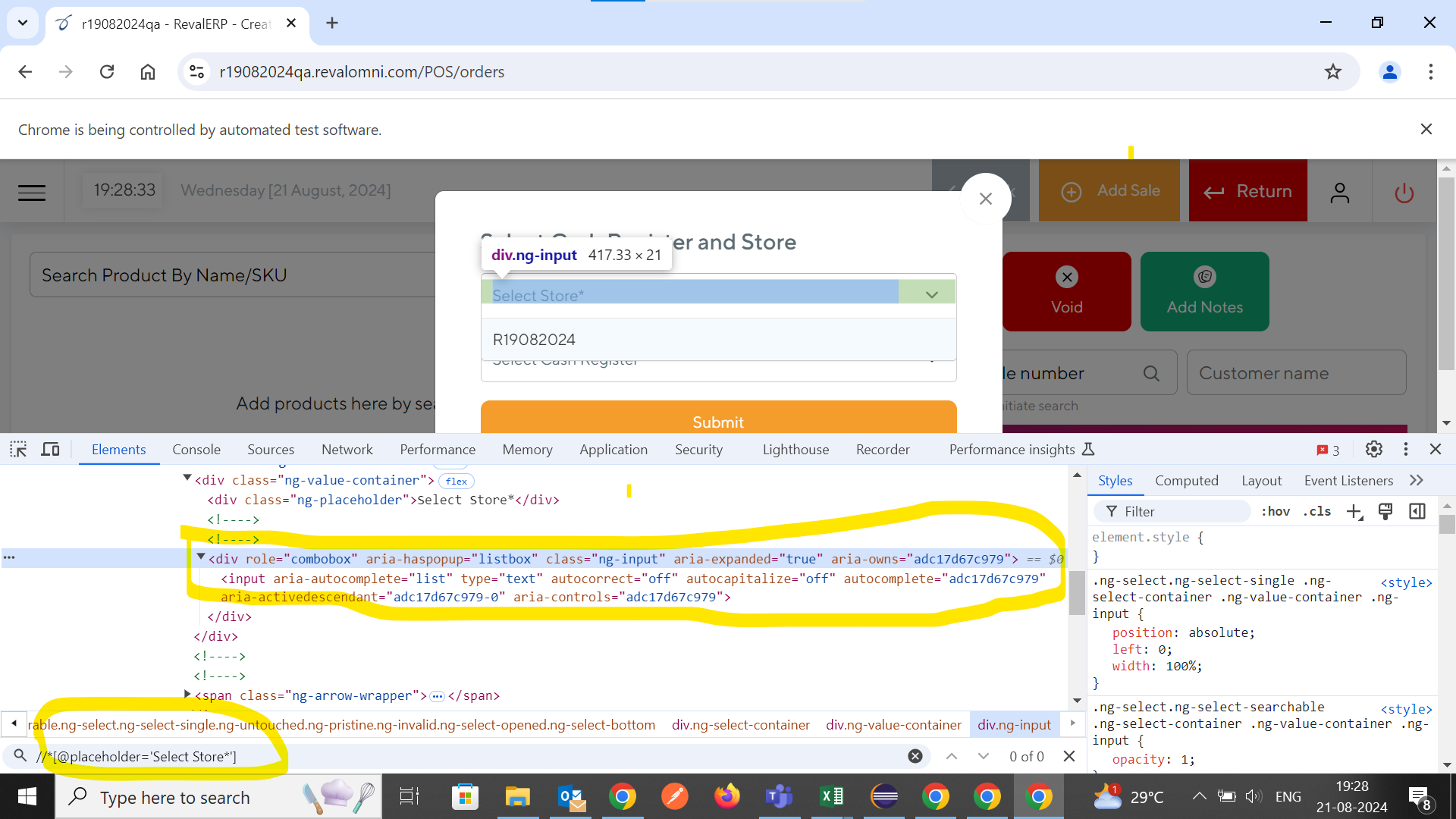
Task: Toggle the :hov element state button
Action: (1276, 512)
